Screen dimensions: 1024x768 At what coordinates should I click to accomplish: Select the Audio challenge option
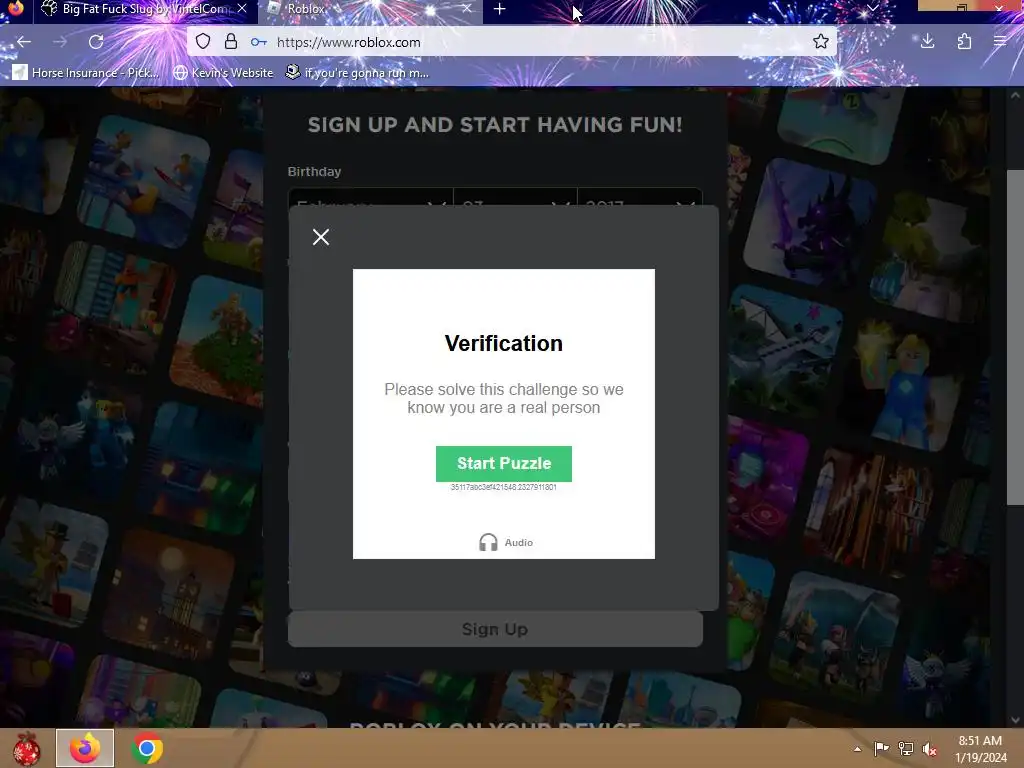506,542
